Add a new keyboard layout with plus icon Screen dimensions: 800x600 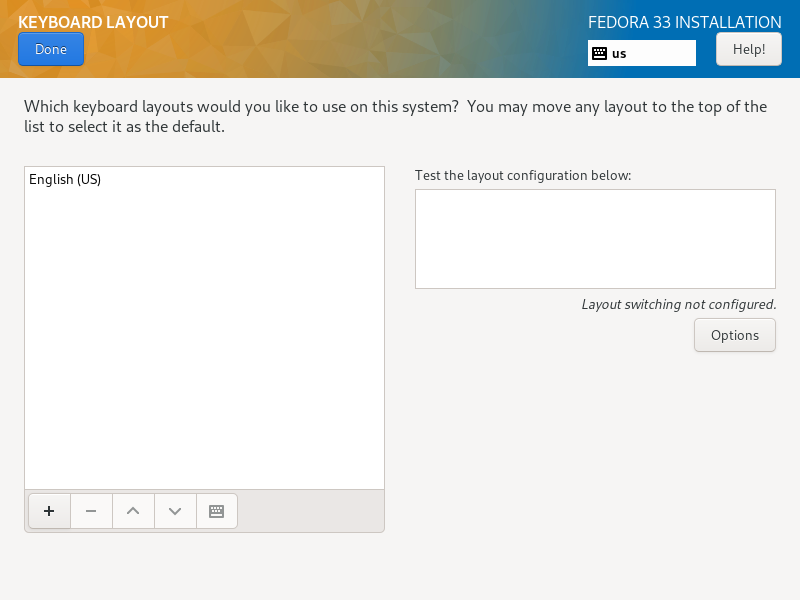(x=49, y=511)
